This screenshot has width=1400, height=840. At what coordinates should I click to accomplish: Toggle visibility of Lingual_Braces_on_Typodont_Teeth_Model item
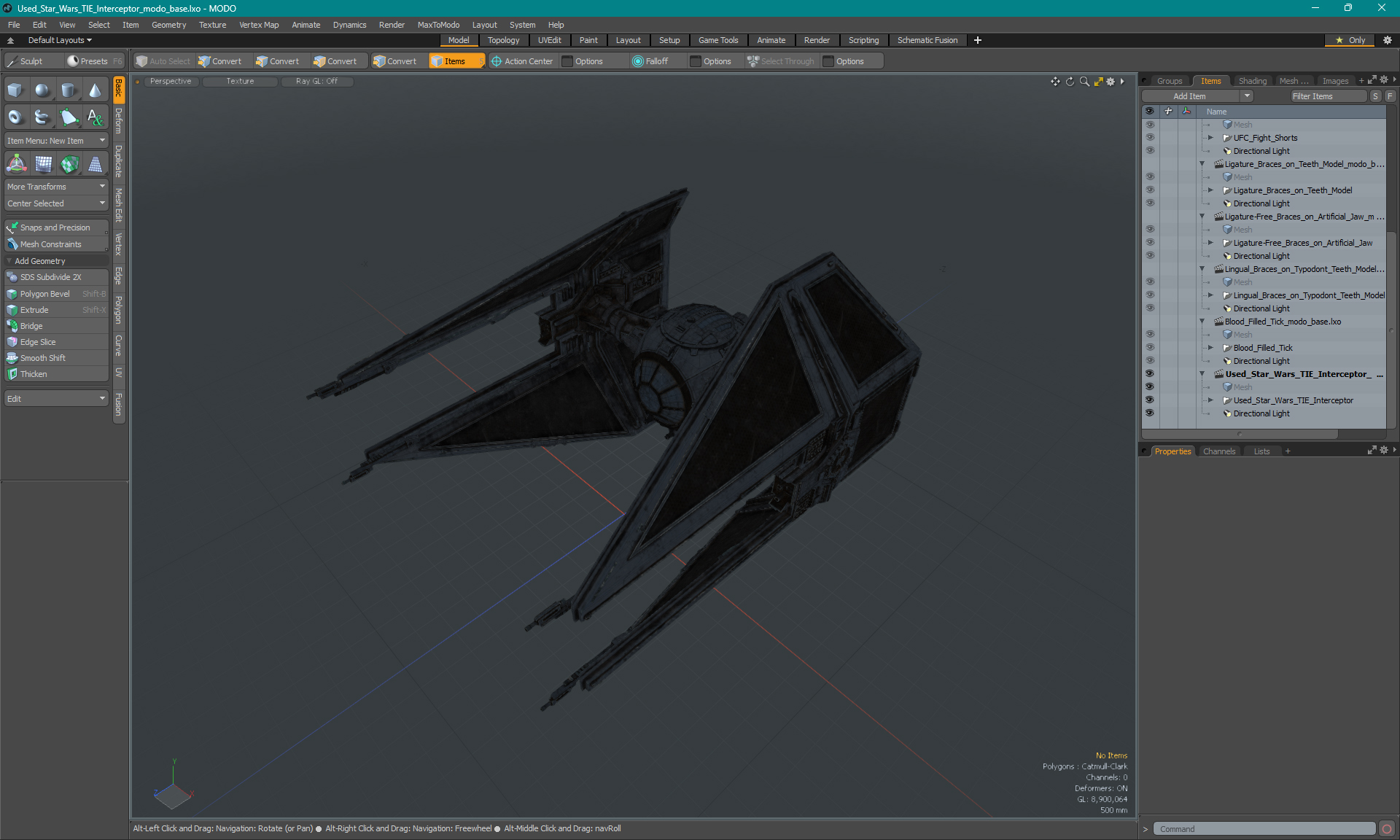point(1150,295)
